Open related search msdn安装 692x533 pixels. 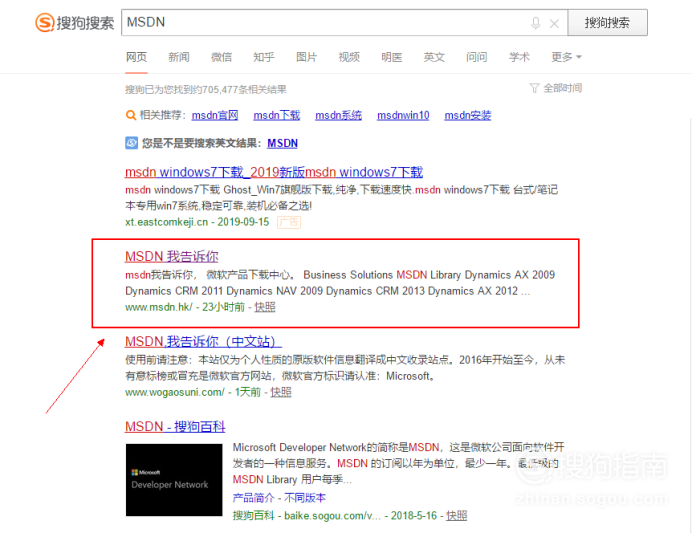point(468,116)
